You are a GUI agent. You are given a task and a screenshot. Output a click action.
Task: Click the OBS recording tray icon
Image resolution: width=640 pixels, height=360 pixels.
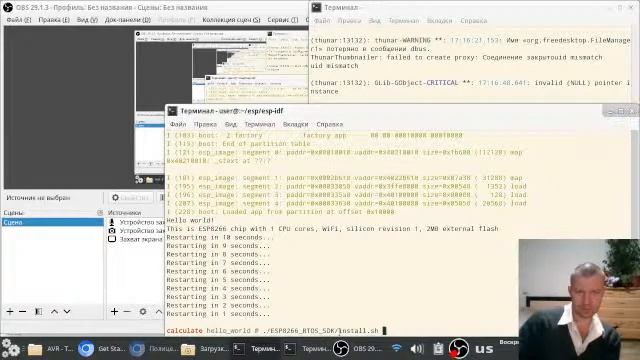pos(459,349)
